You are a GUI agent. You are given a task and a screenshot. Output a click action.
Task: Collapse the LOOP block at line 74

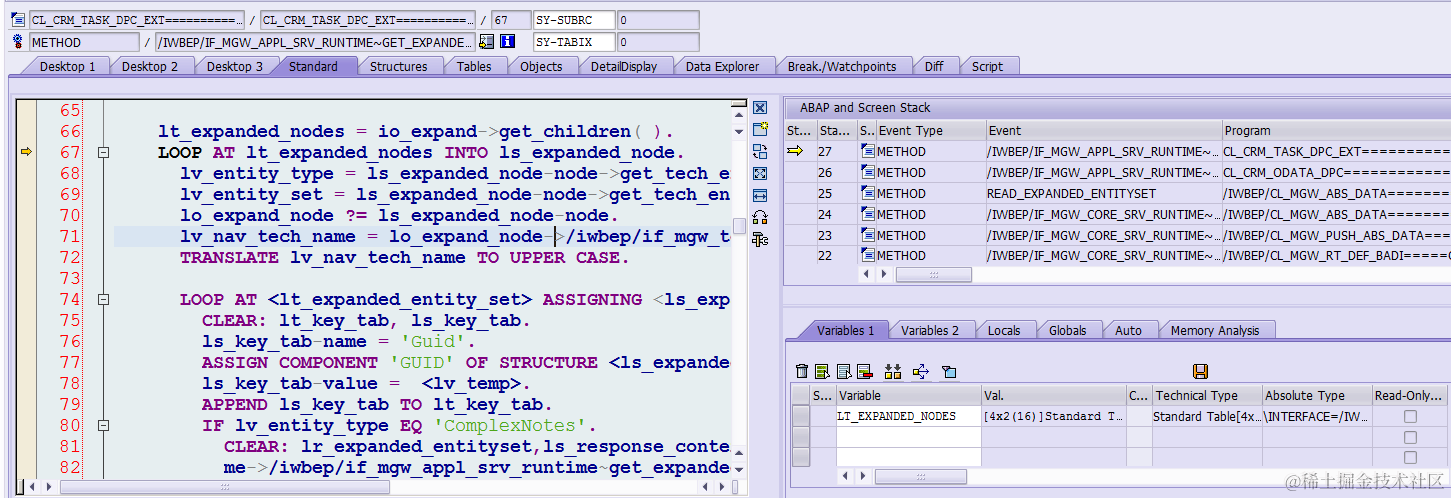coord(102,300)
